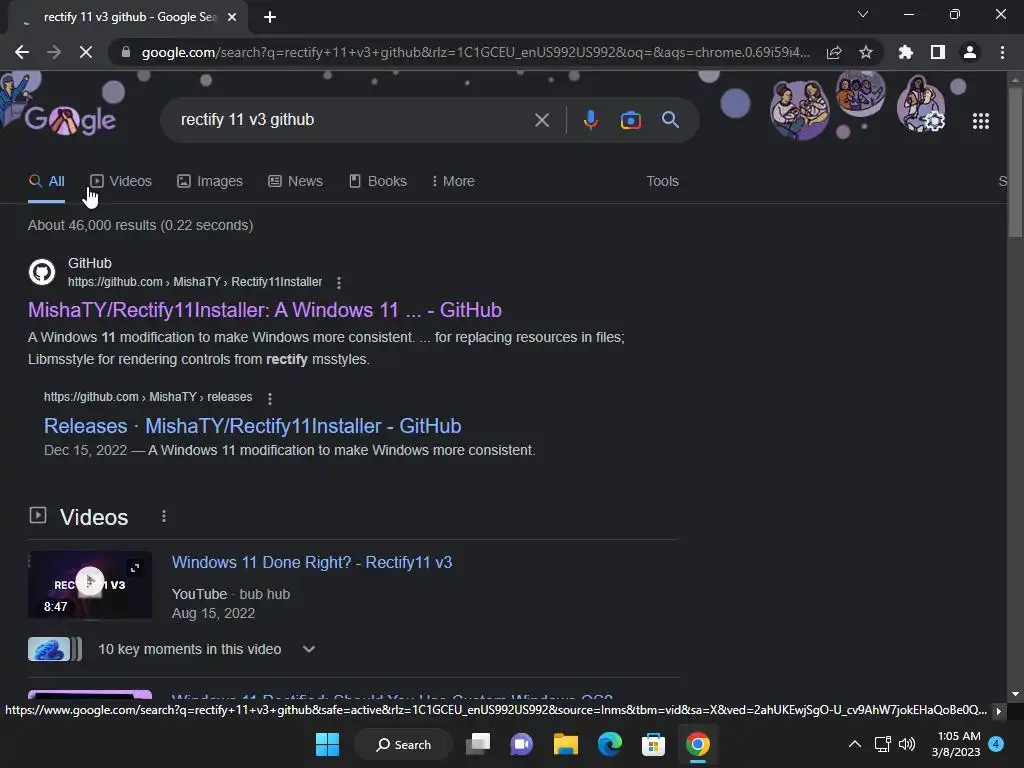
Task: Share this page from address bar
Action: coord(834,52)
